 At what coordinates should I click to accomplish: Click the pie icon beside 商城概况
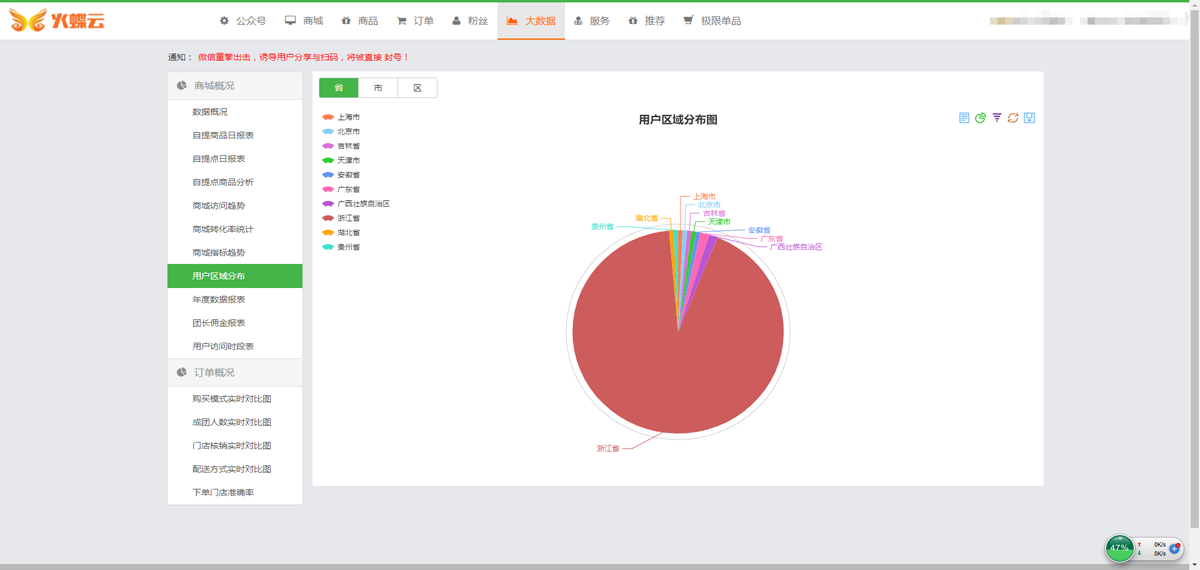point(181,86)
